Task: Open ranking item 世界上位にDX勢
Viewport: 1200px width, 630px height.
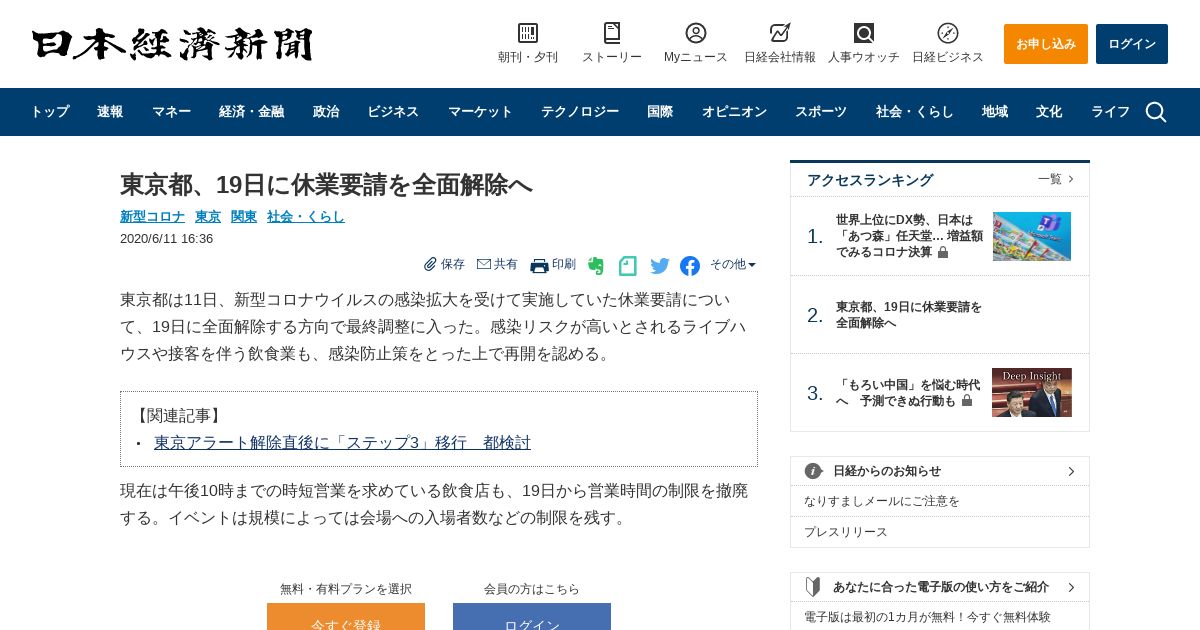Action: coord(909,236)
